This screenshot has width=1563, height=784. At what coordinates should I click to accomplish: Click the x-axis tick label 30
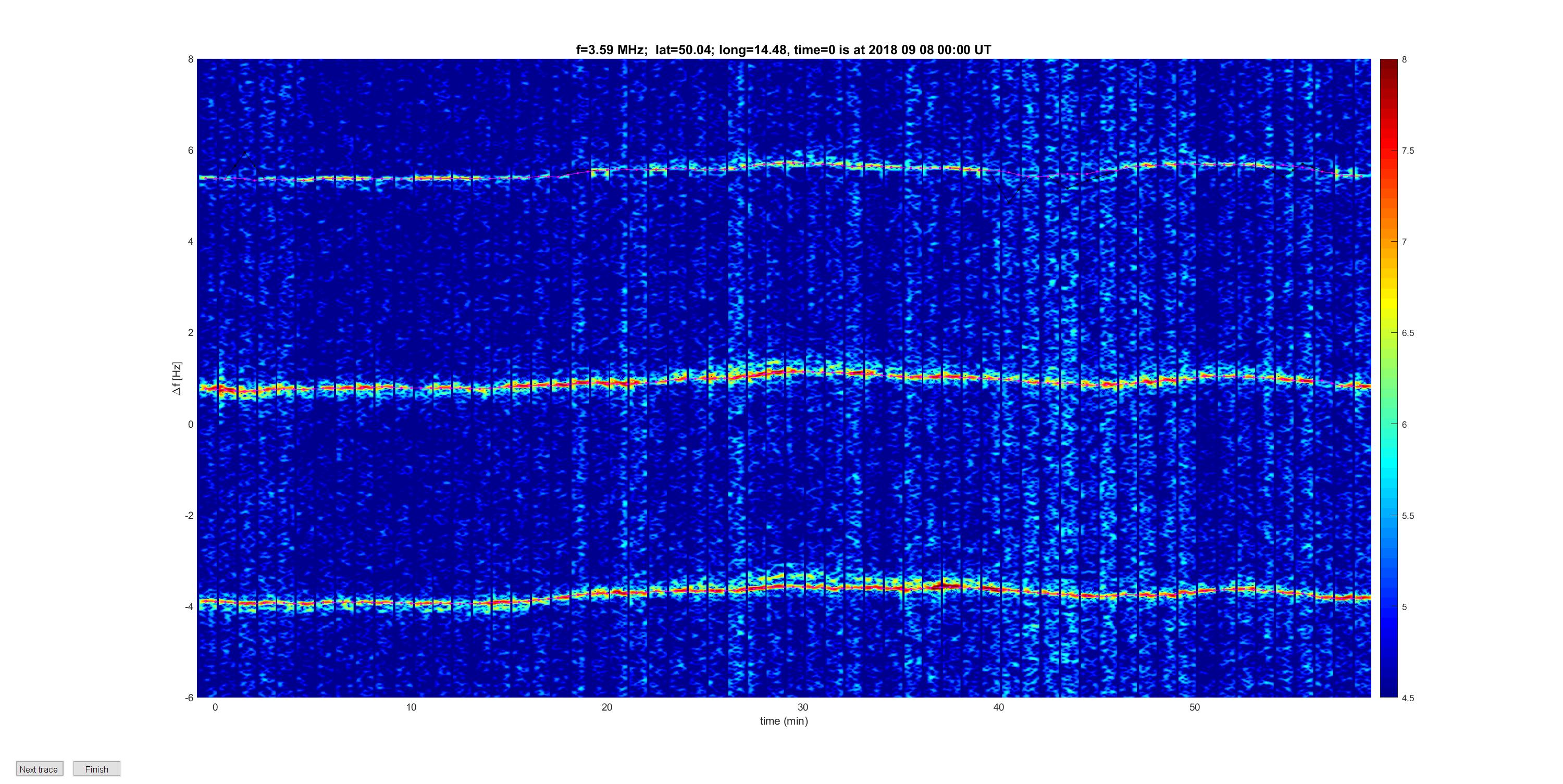[803, 707]
